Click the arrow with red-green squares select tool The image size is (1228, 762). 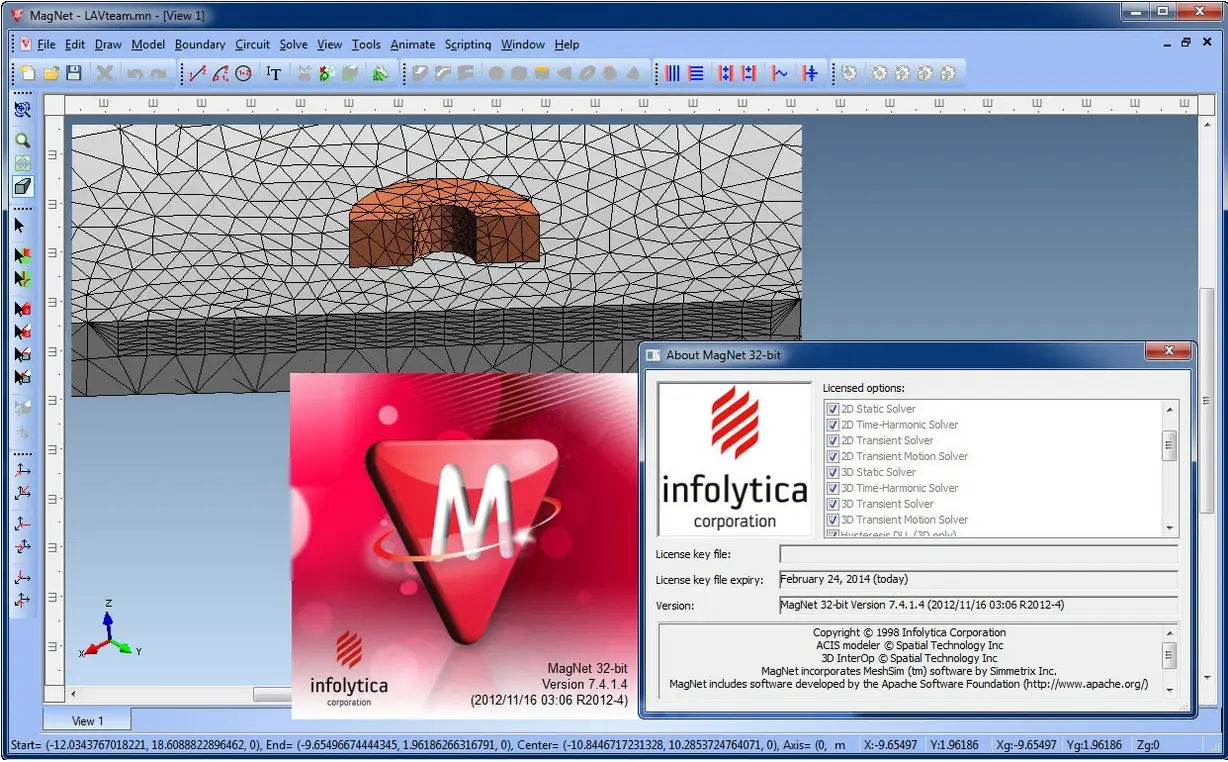[22, 256]
